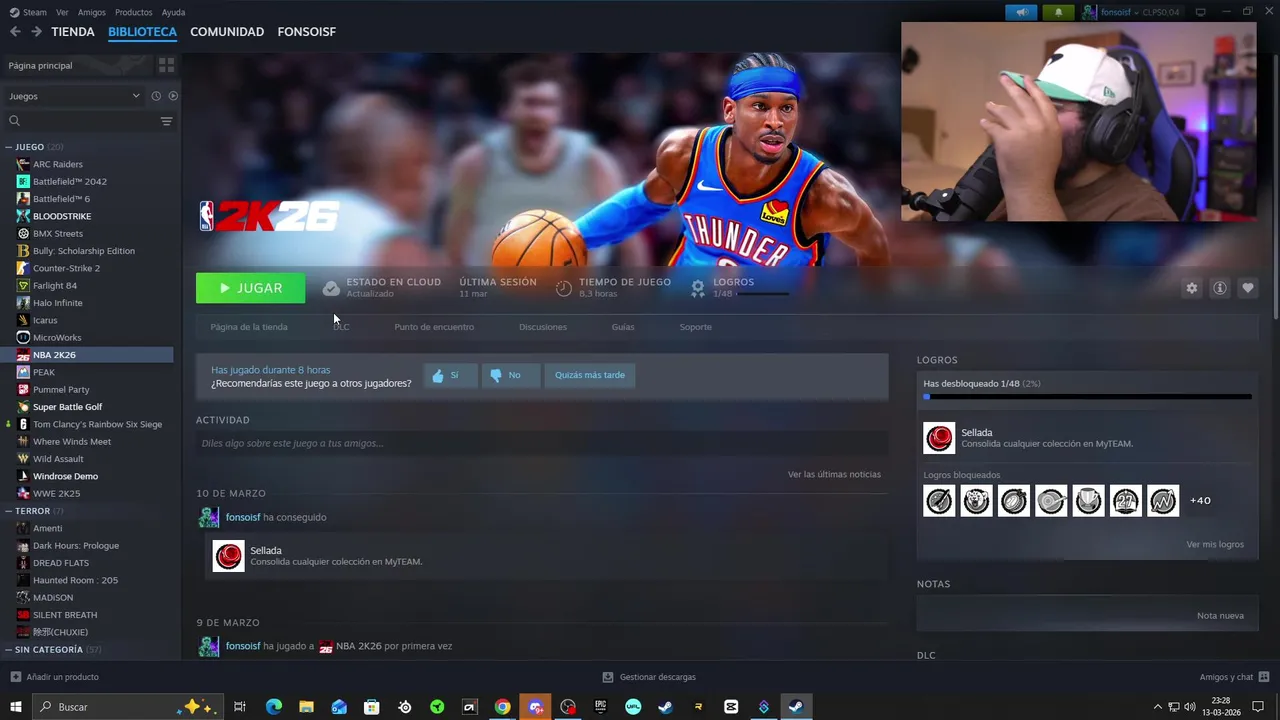Click Añadir un producto
Viewport: 1280px width, 720px height.
coord(54,677)
